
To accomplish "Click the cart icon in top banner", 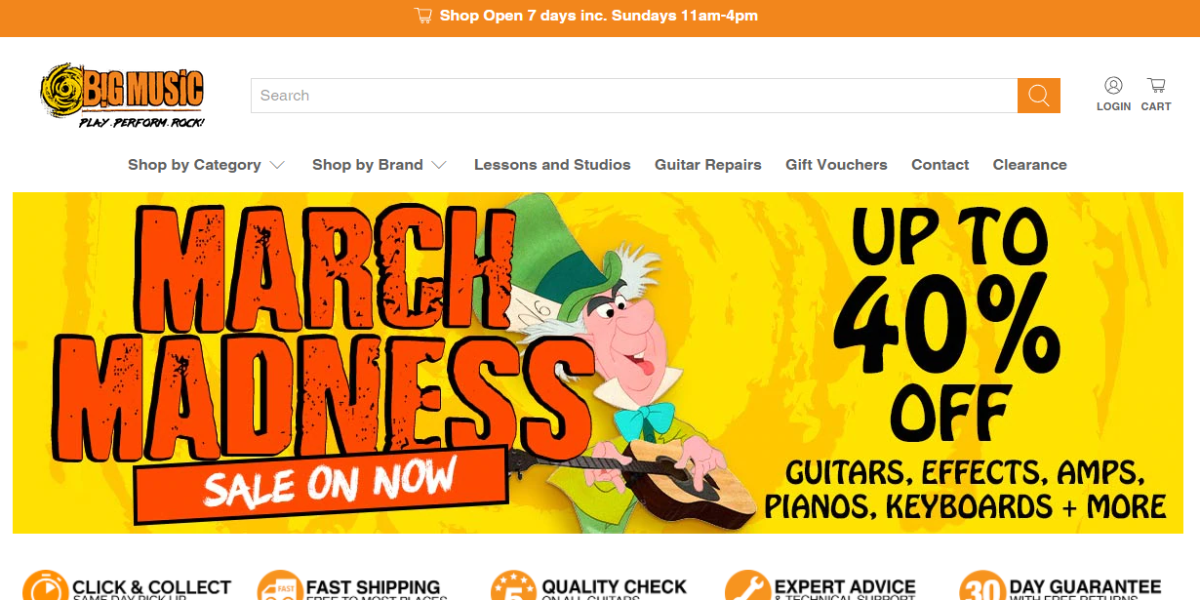I will 423,16.
